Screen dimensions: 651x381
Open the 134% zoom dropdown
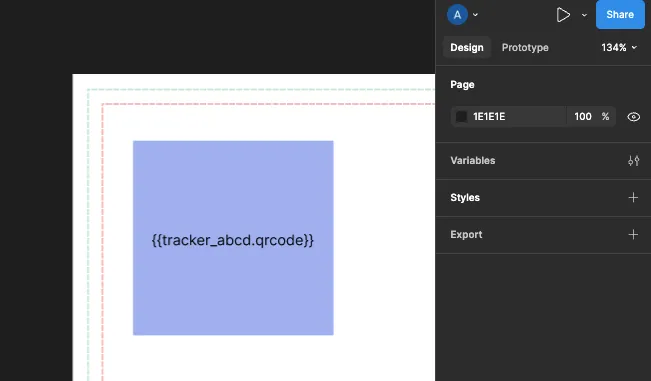tap(619, 47)
